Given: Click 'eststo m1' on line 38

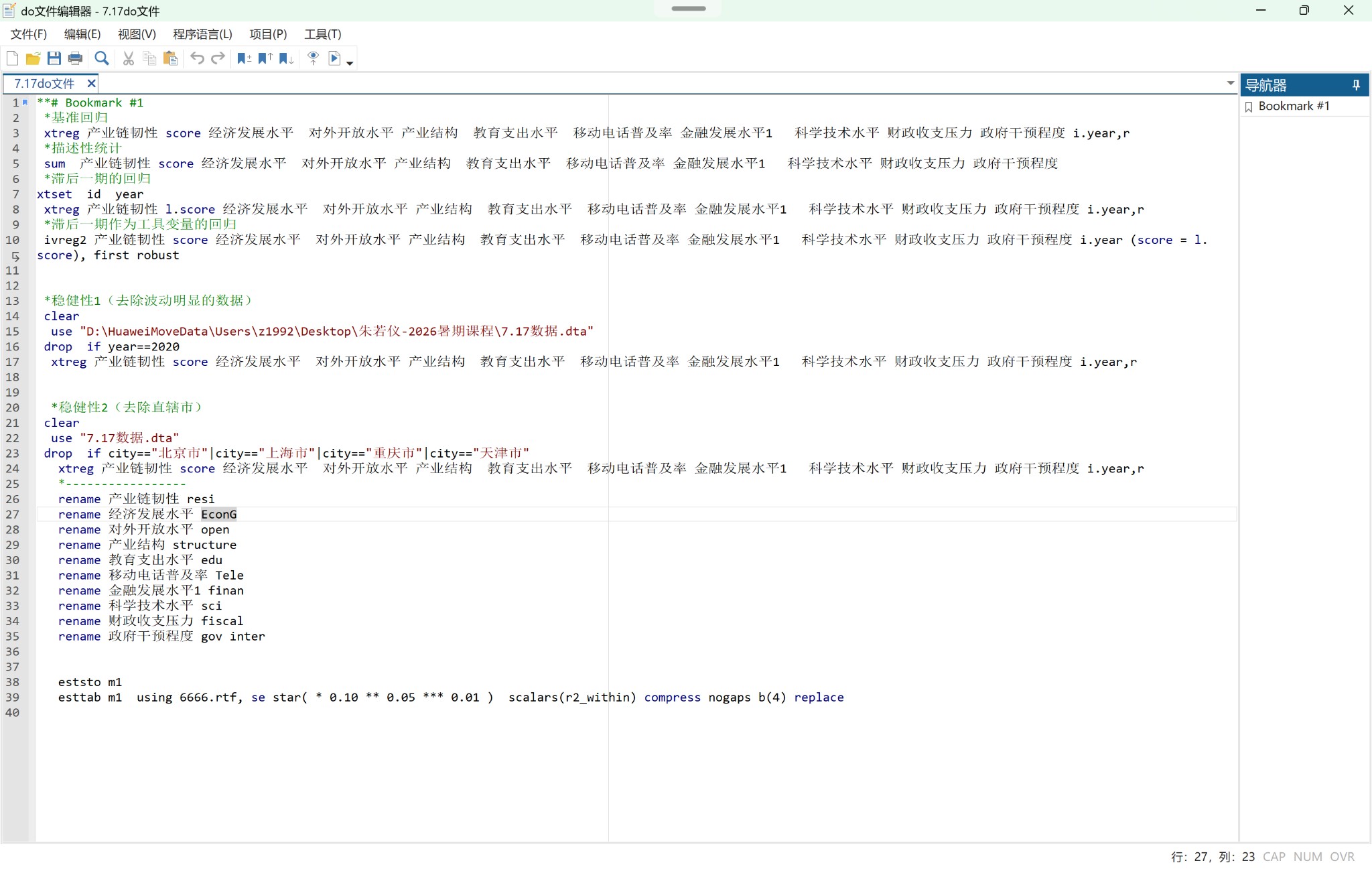Looking at the screenshot, I should click(90, 682).
